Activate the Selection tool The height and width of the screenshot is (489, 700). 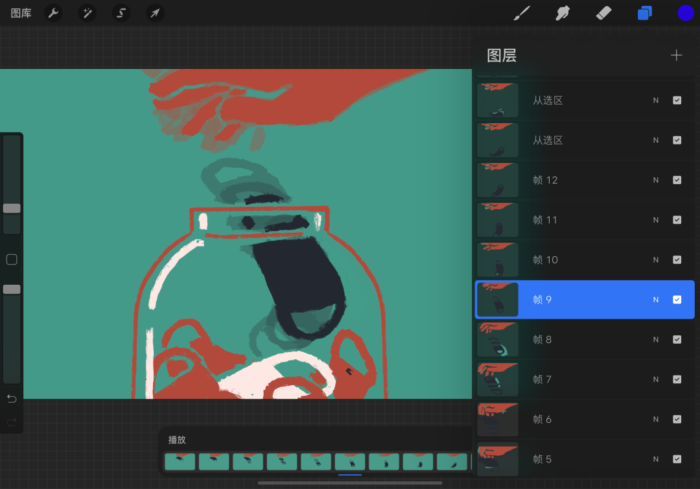point(121,13)
